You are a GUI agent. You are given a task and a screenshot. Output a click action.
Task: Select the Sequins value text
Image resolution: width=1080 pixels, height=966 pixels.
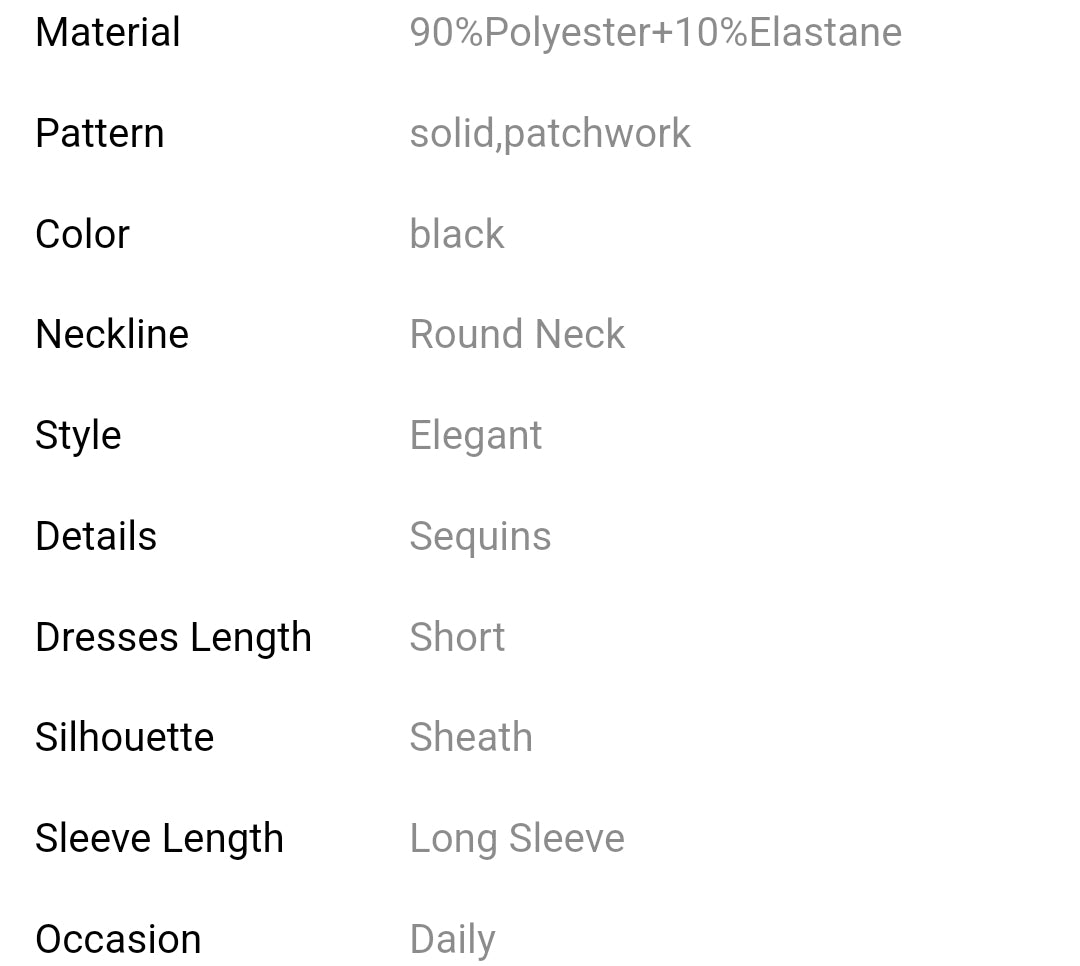[480, 537]
